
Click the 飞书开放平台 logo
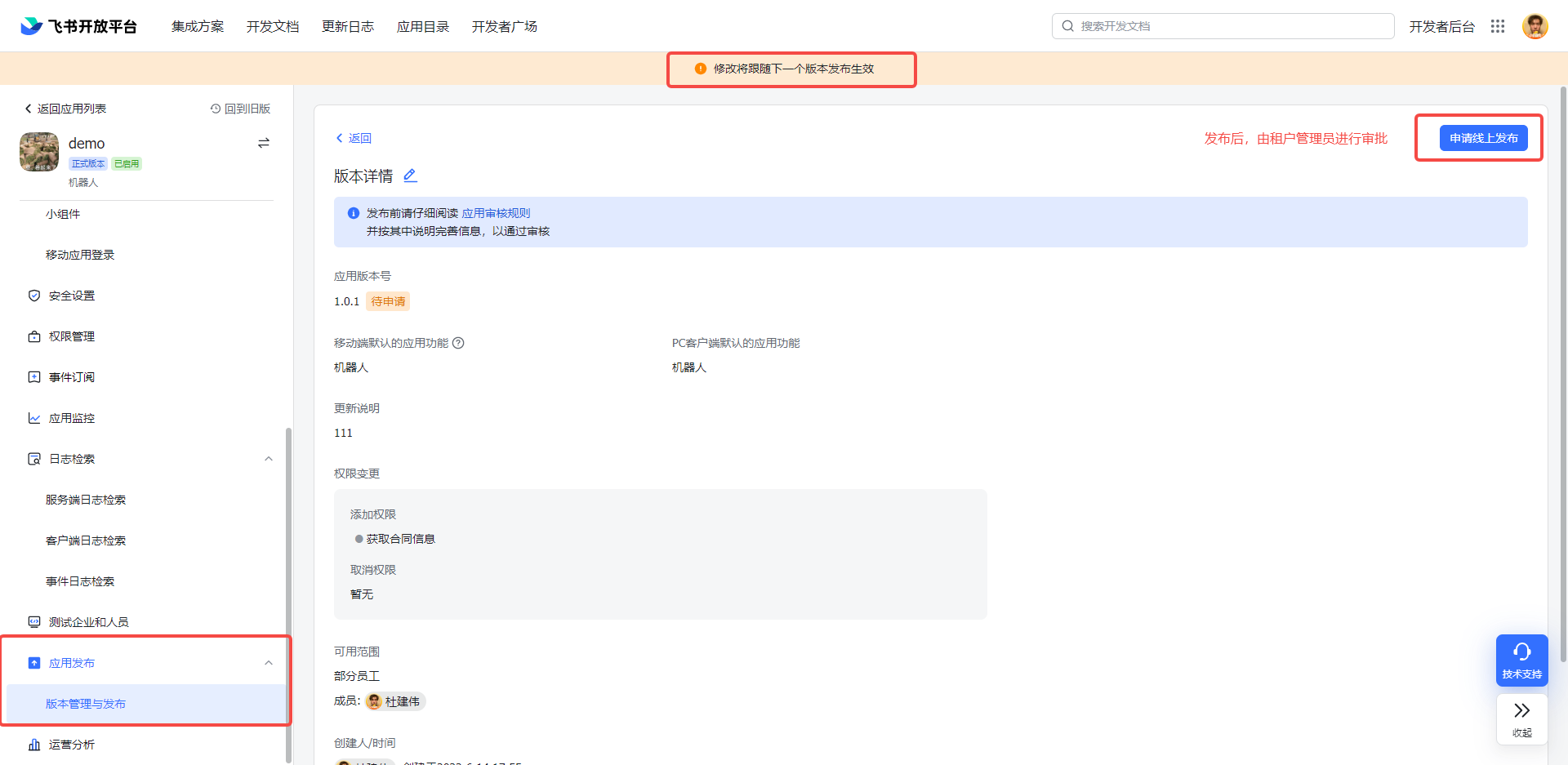(79, 26)
